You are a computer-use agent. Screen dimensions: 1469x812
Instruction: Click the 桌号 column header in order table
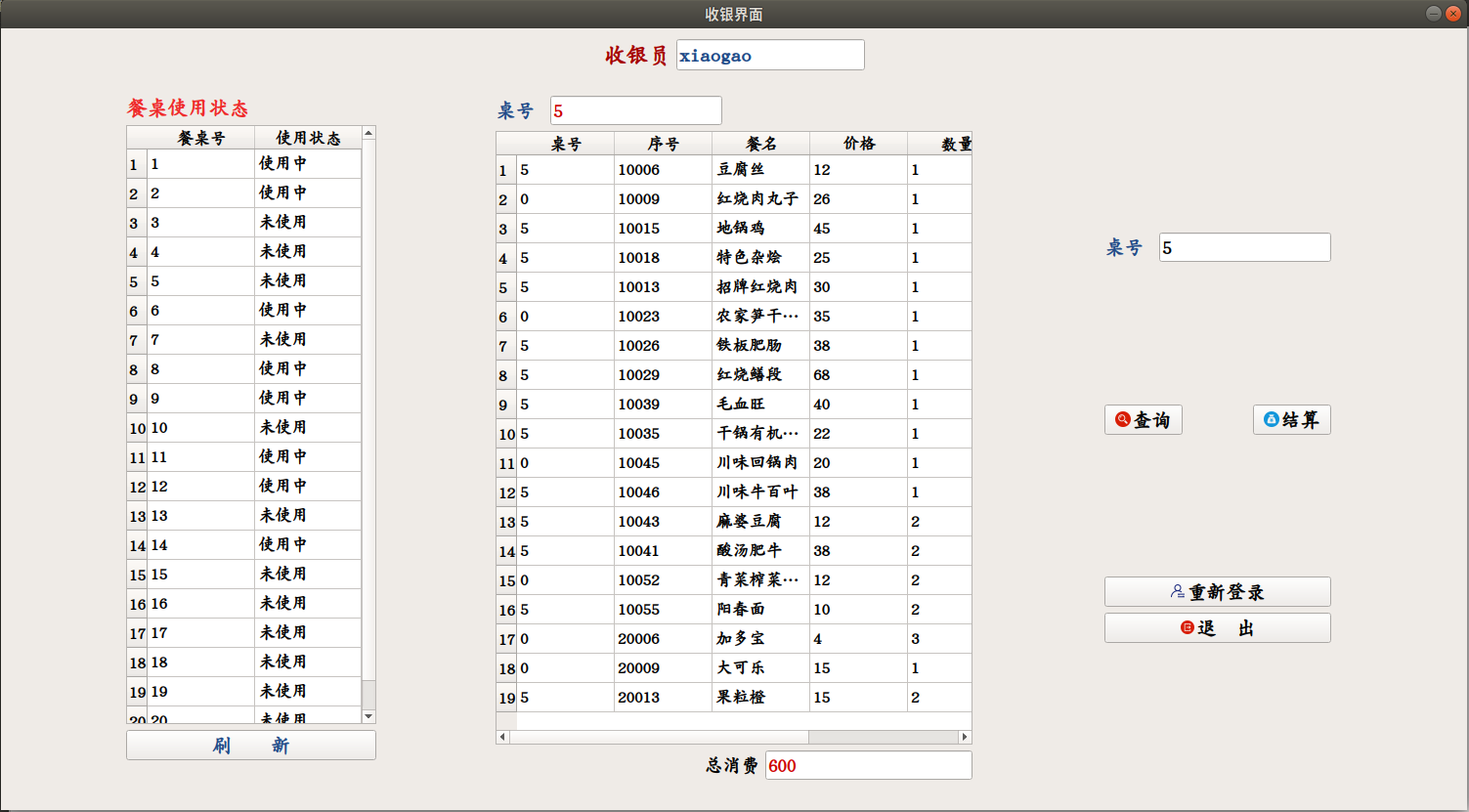pyautogui.click(x=566, y=144)
